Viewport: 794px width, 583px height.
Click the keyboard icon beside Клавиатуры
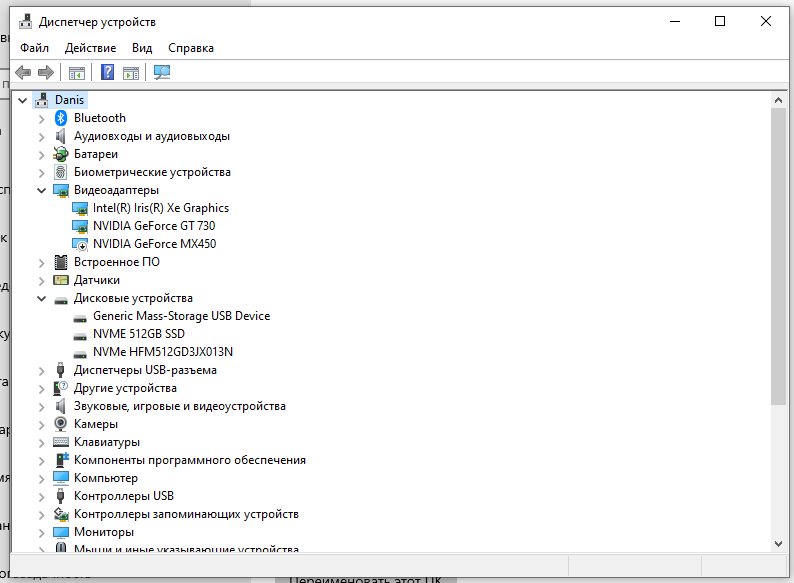click(61, 442)
